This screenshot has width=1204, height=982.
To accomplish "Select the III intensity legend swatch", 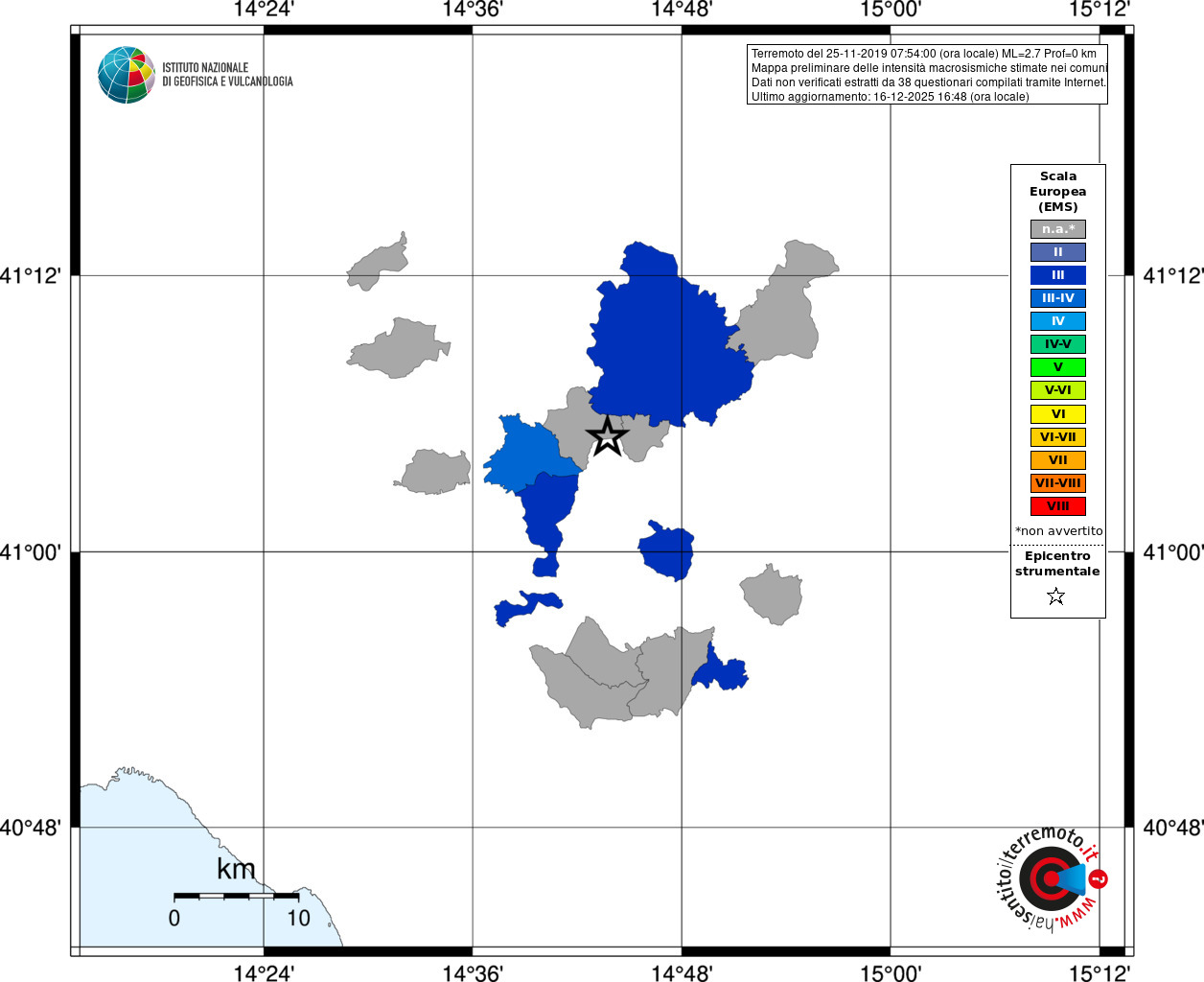I will 1058,275.
